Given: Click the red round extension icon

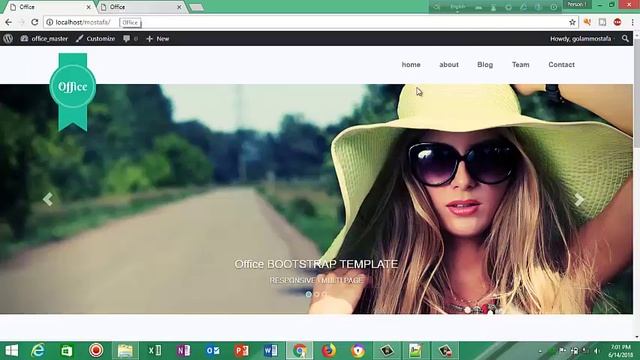Looking at the screenshot, I should [x=617, y=22].
